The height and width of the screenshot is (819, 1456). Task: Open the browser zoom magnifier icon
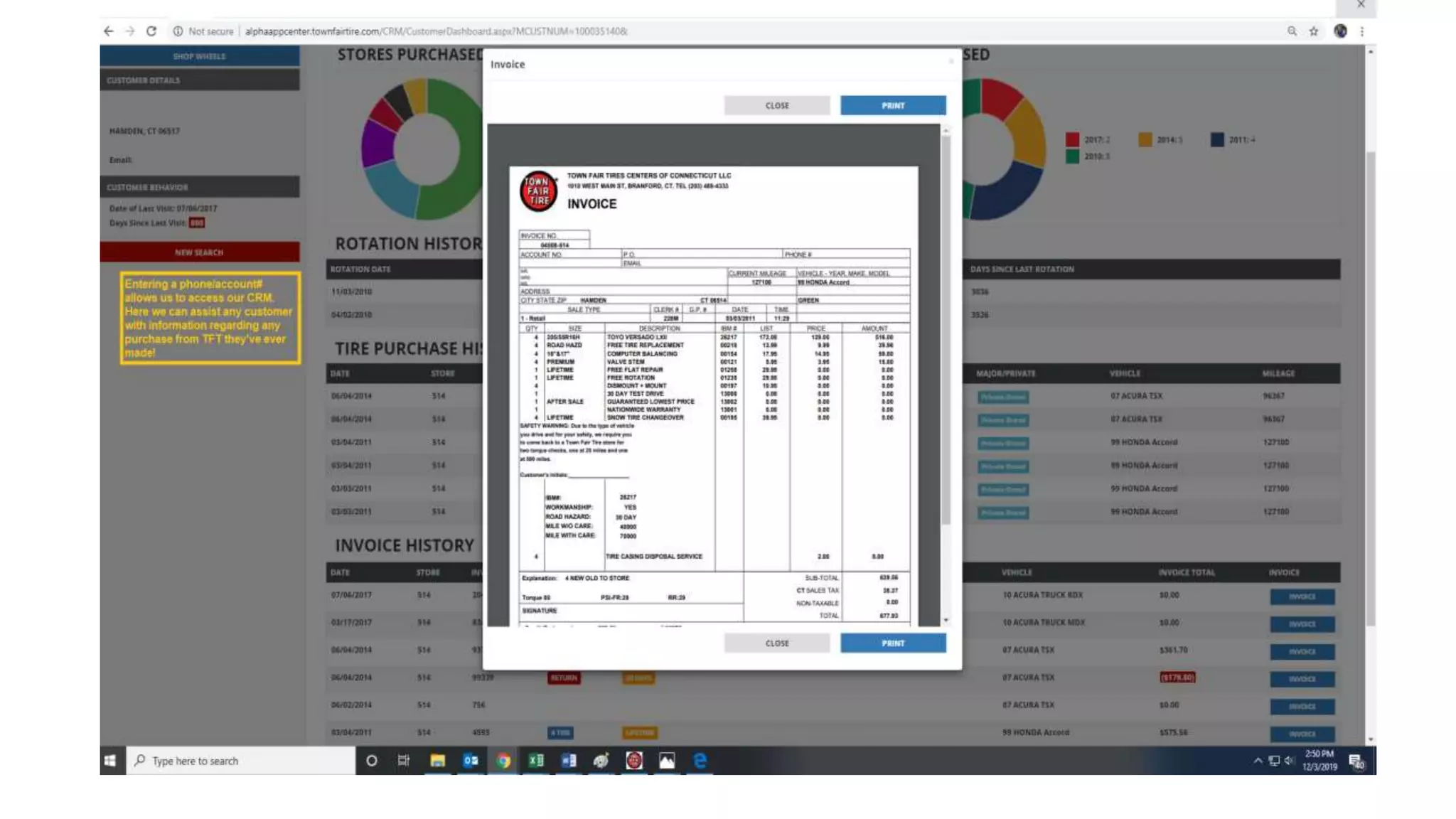click(x=1292, y=31)
